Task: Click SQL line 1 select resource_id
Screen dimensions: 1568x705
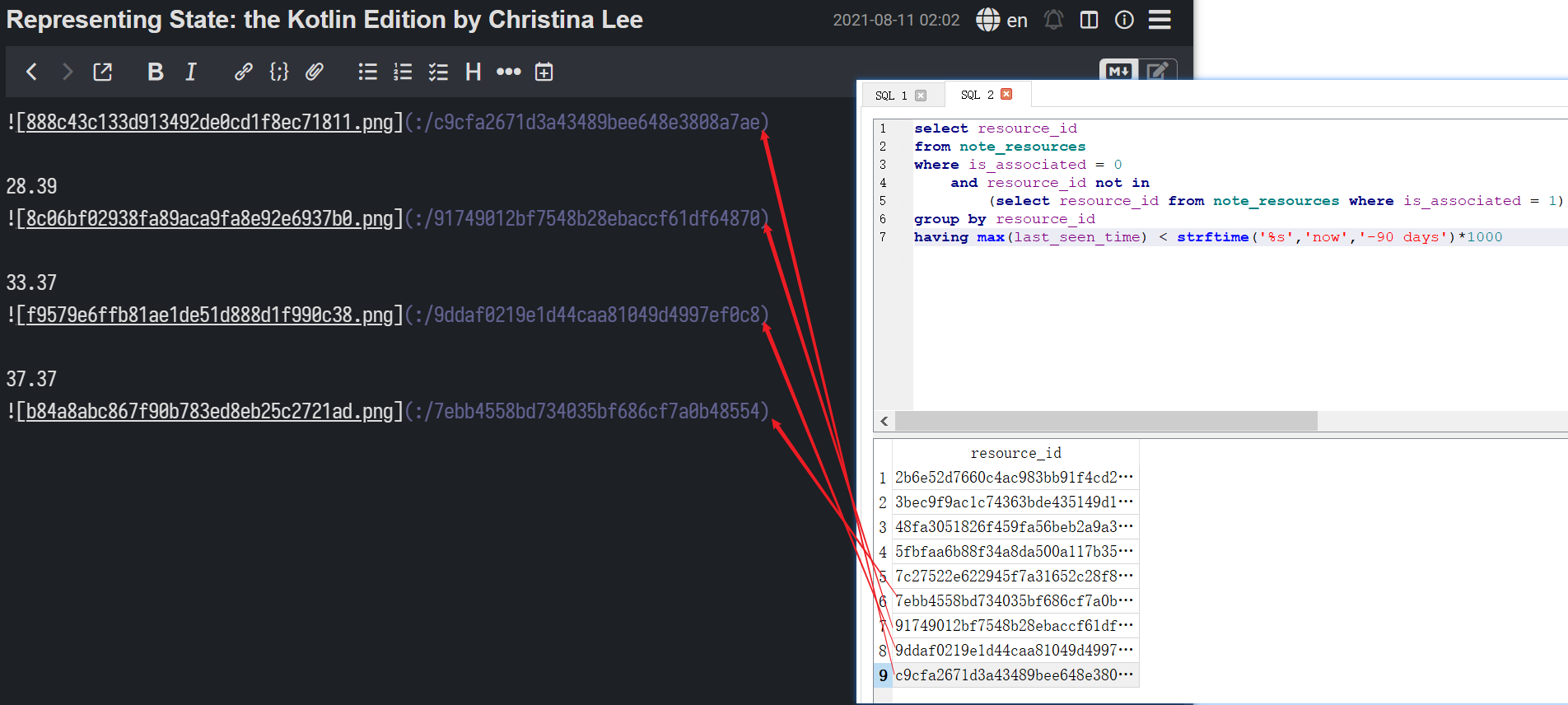Action: 996,128
